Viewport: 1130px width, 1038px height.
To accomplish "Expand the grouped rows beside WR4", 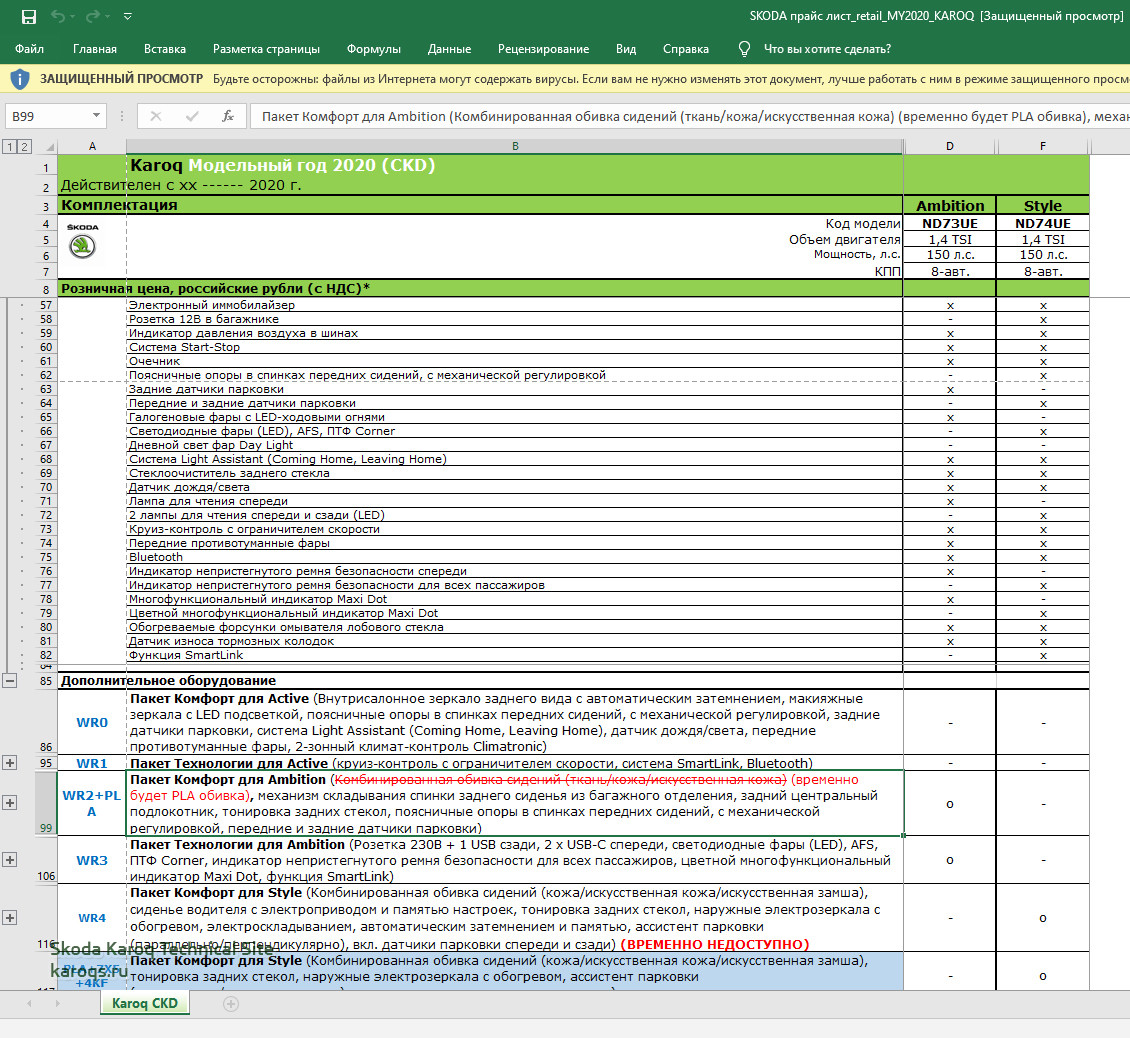I will click(10, 918).
